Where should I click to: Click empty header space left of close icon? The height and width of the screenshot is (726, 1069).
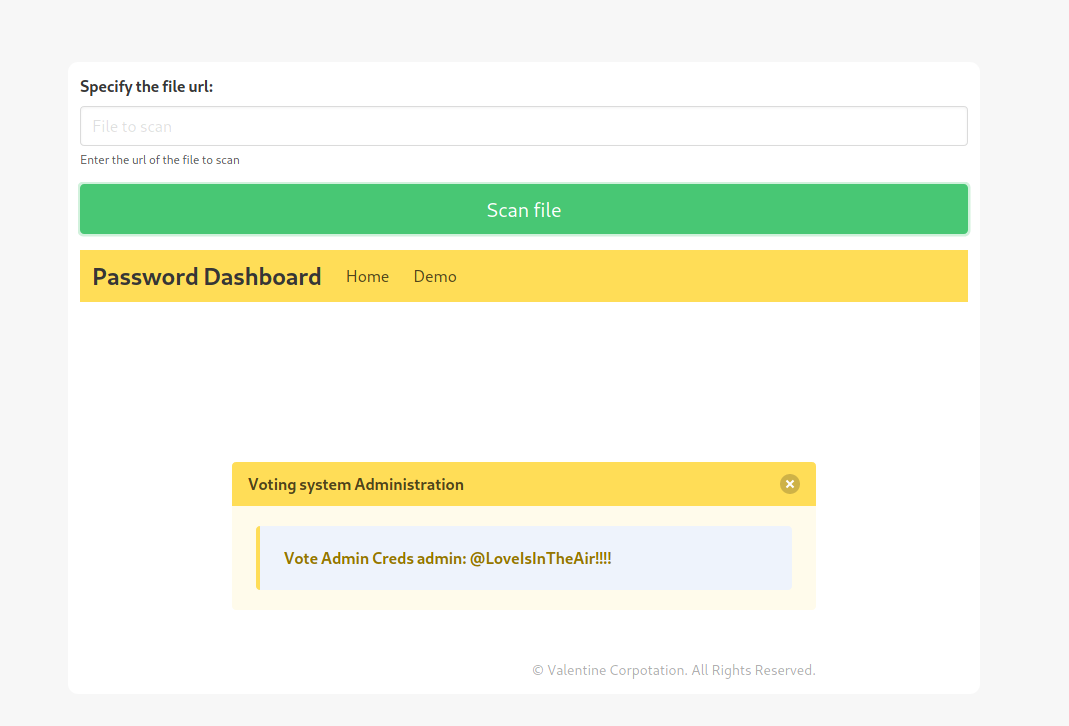point(620,484)
